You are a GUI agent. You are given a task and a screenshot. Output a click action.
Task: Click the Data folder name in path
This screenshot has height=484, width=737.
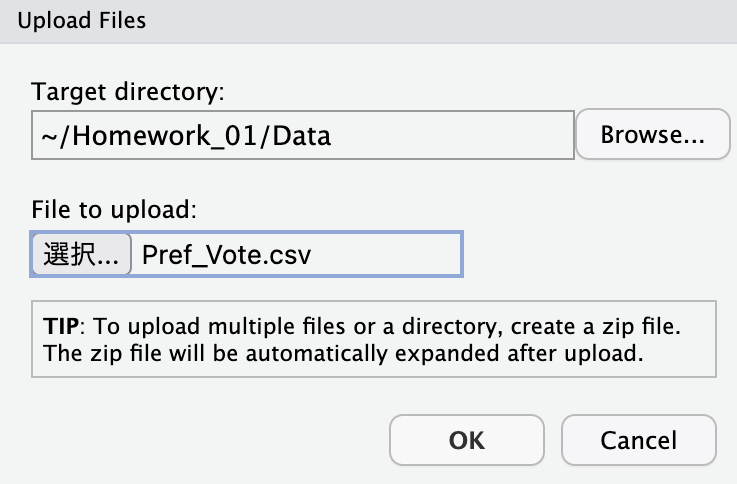(x=301, y=136)
